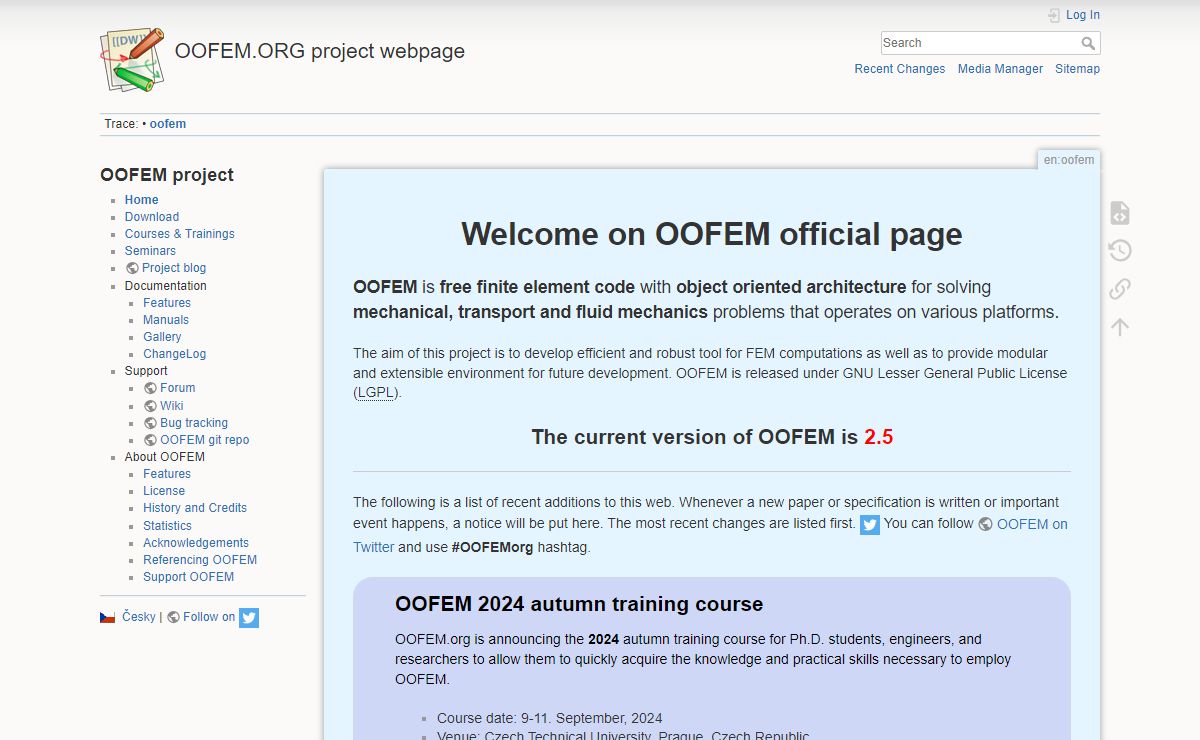The image size is (1200, 740).
Task: Open Referencing OOFEM page
Action: point(200,560)
